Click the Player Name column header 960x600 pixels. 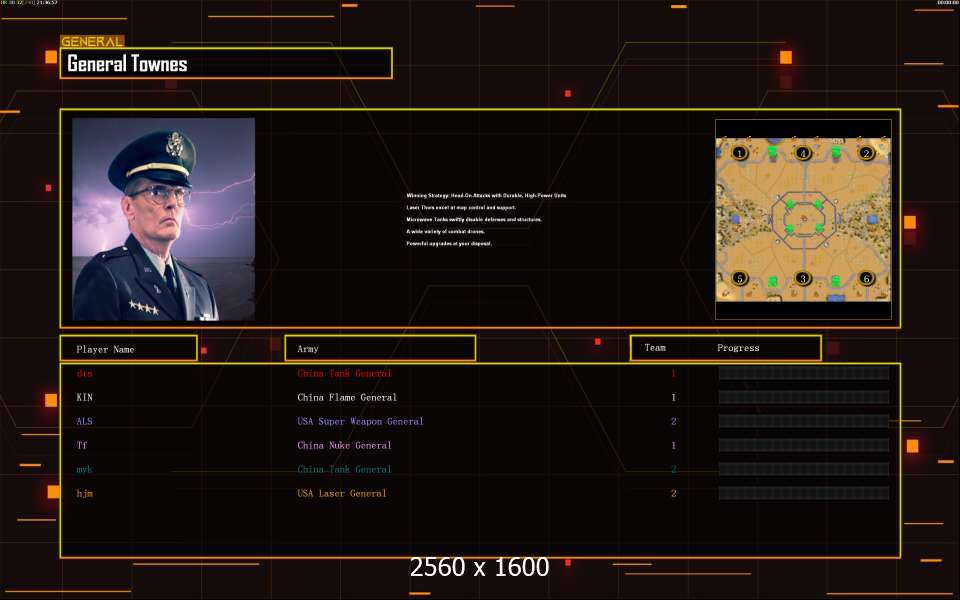click(x=129, y=348)
